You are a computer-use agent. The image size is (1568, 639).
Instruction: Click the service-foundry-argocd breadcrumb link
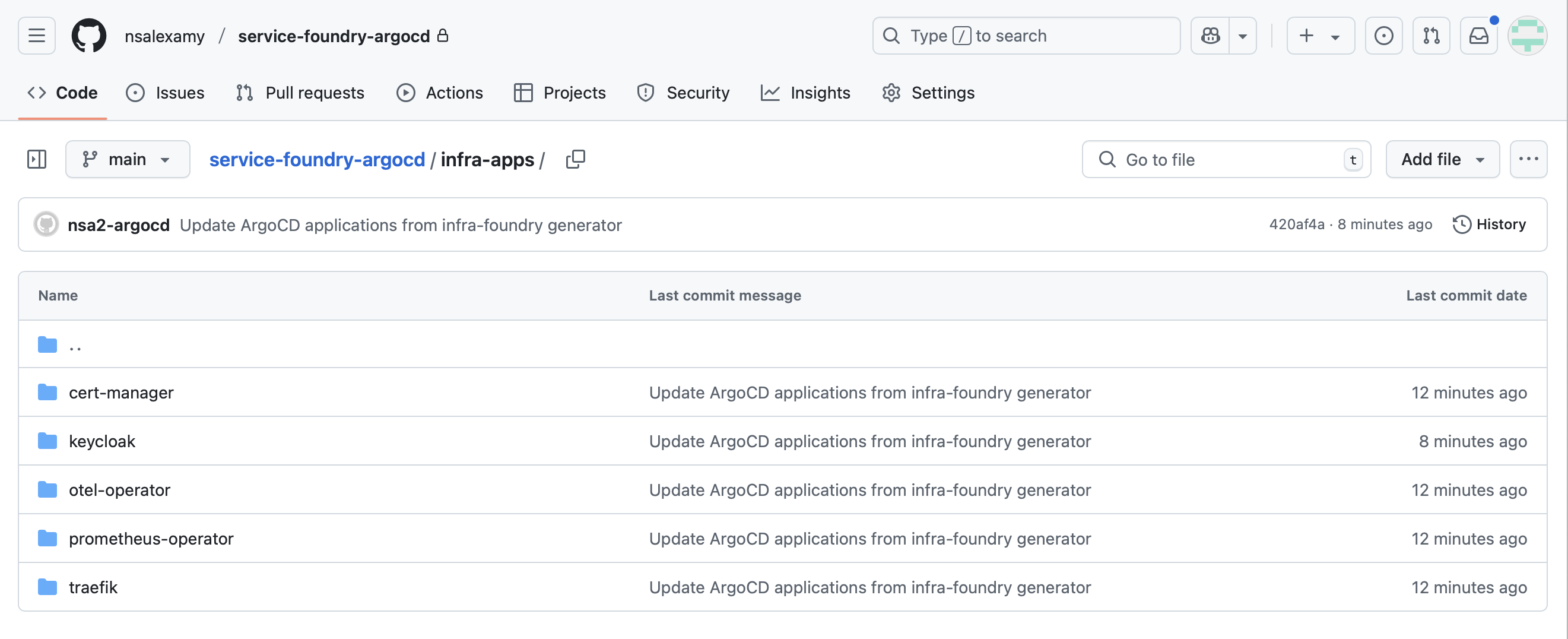[316, 159]
